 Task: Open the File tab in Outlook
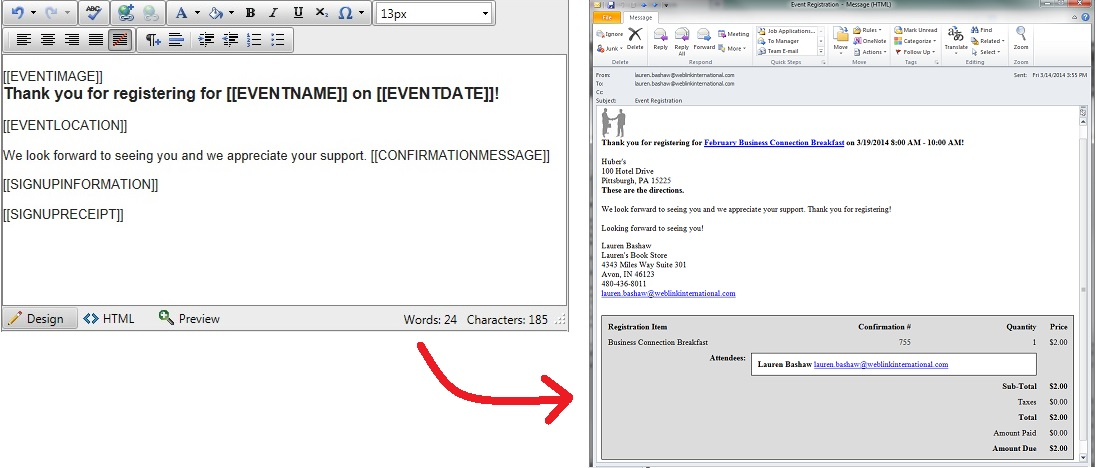(x=606, y=18)
